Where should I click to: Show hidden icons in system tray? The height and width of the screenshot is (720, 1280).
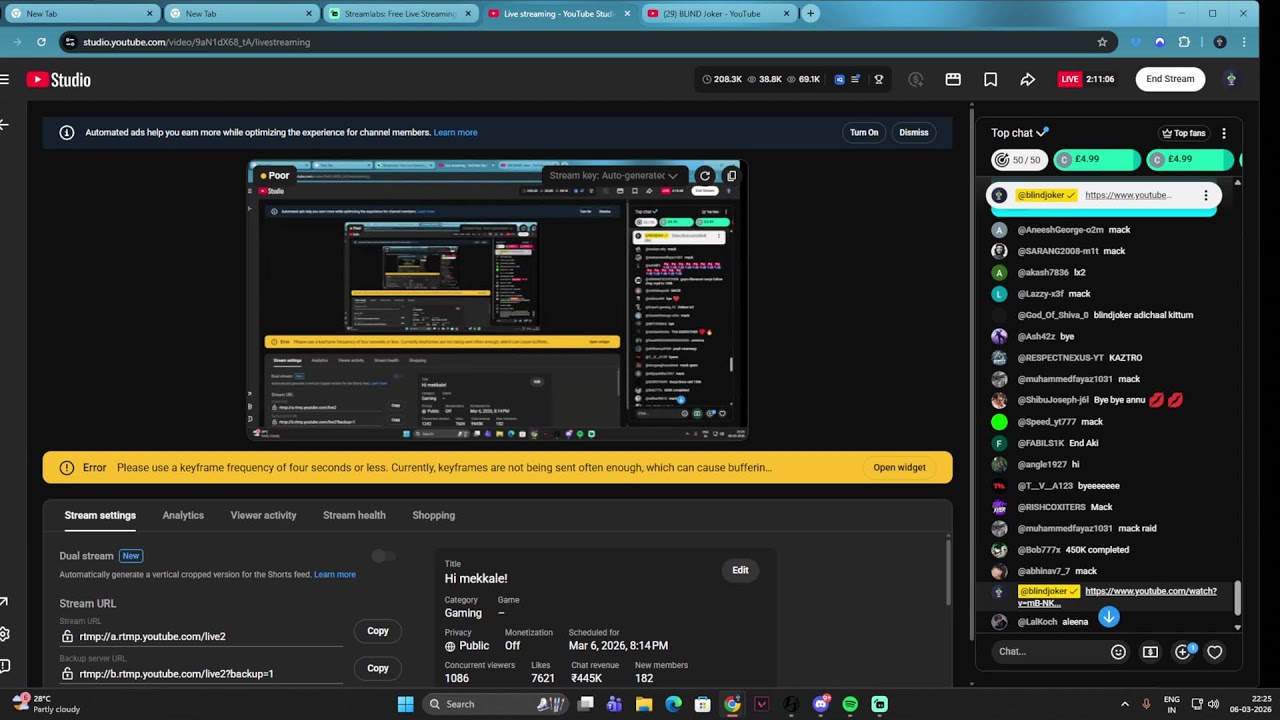pyautogui.click(x=1125, y=704)
